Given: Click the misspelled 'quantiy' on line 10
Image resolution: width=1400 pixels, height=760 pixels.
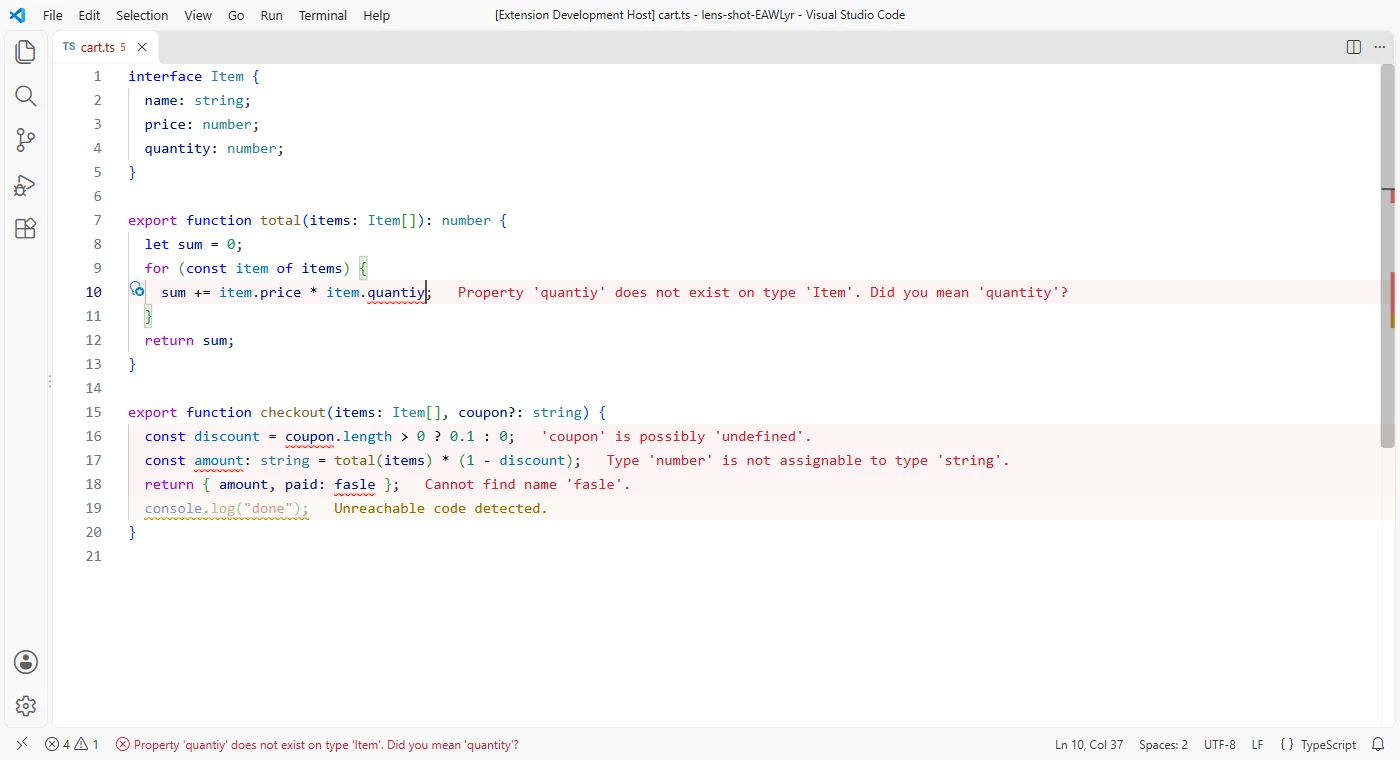Looking at the screenshot, I should (x=396, y=292).
